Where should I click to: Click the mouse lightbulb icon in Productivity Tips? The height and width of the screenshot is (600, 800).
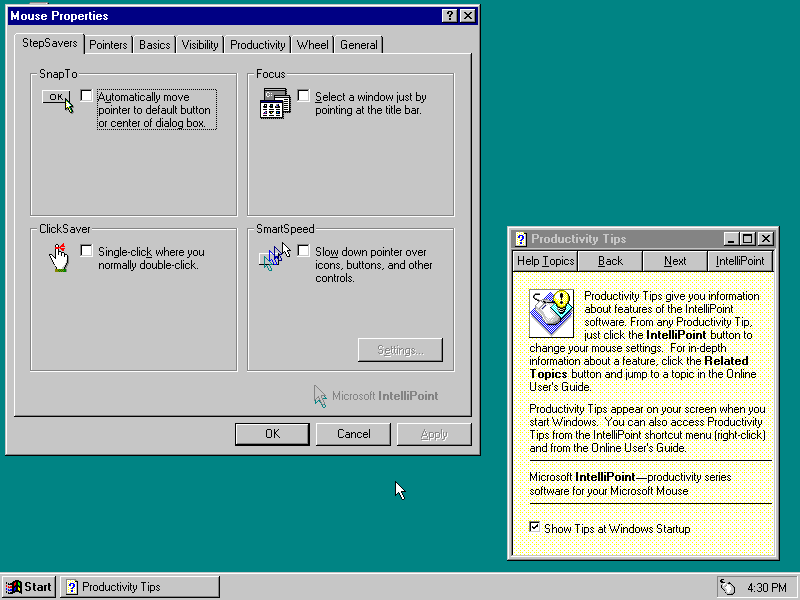pos(552,313)
